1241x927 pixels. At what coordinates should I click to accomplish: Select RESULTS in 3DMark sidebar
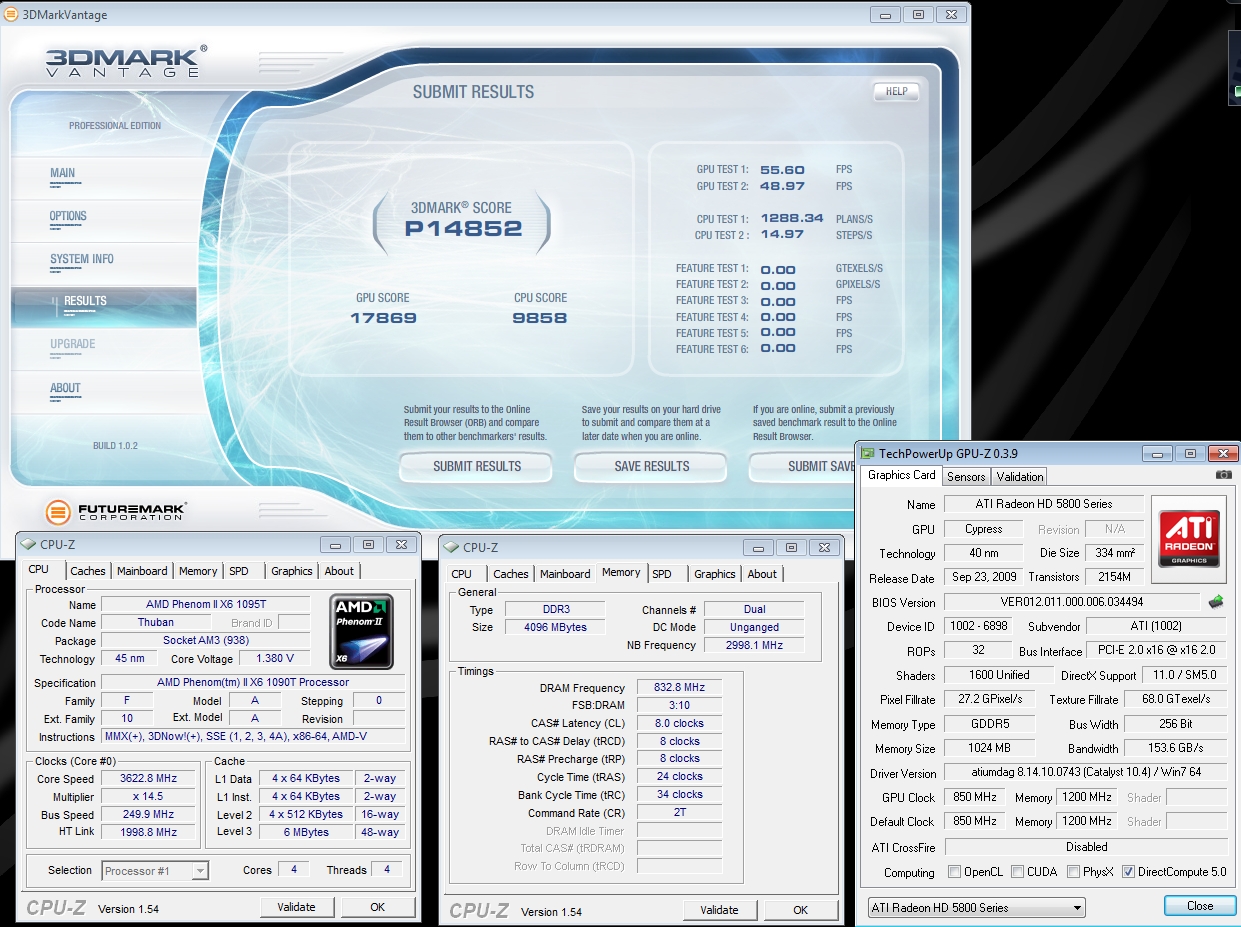pos(104,306)
